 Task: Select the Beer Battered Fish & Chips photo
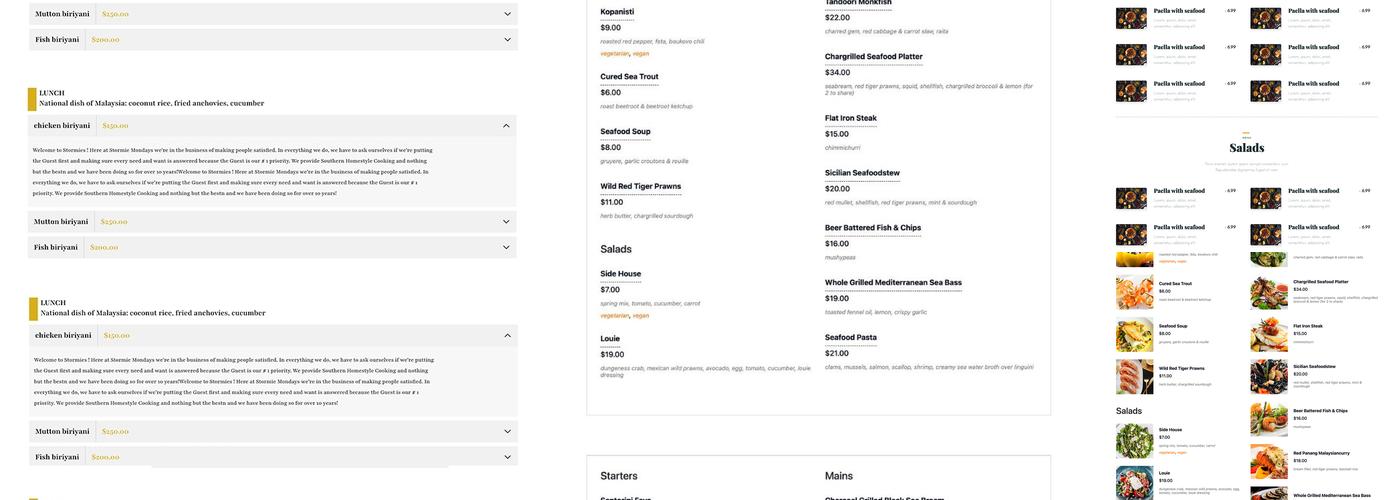[1268, 419]
